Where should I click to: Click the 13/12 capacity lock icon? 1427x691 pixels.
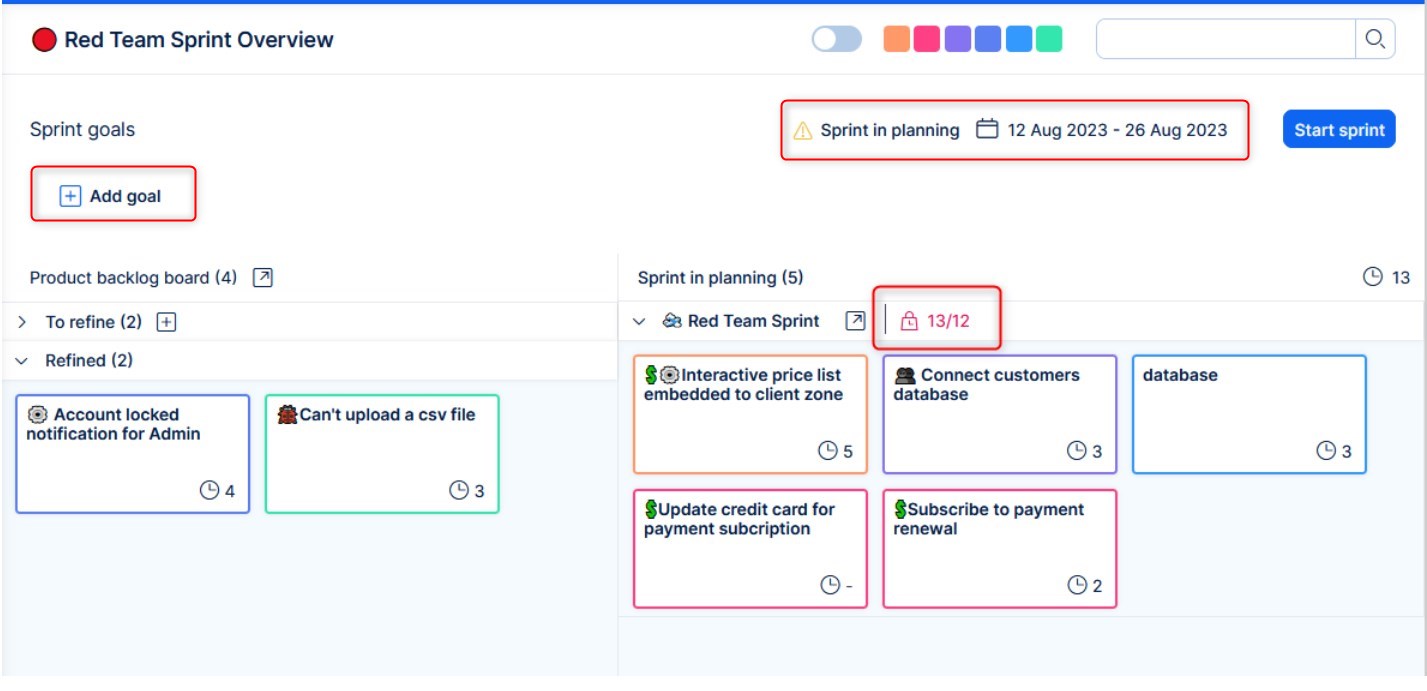click(909, 321)
